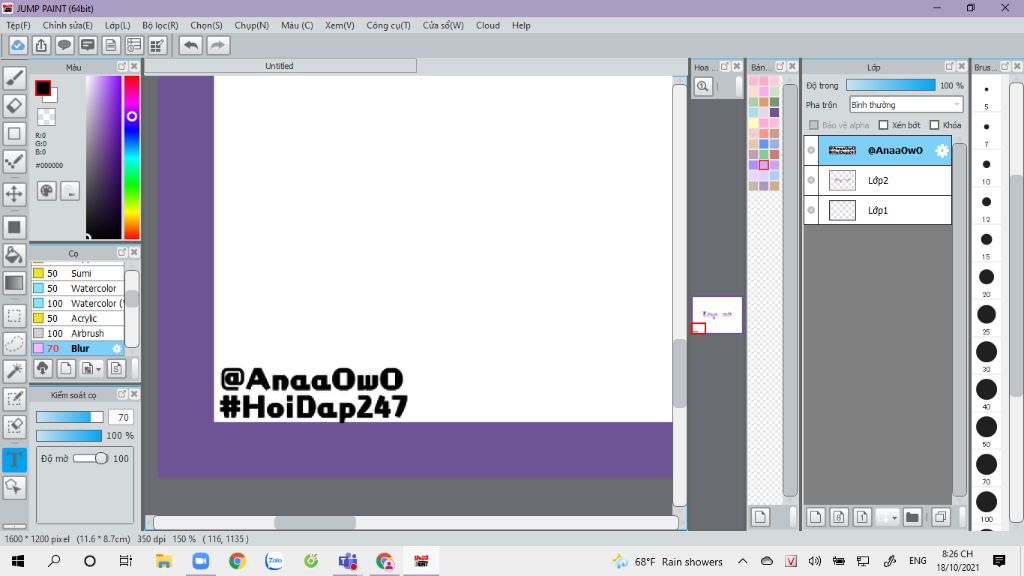Screen dimensions: 1024x576
Task: Open Tệp(F) menu
Action: (18, 25)
